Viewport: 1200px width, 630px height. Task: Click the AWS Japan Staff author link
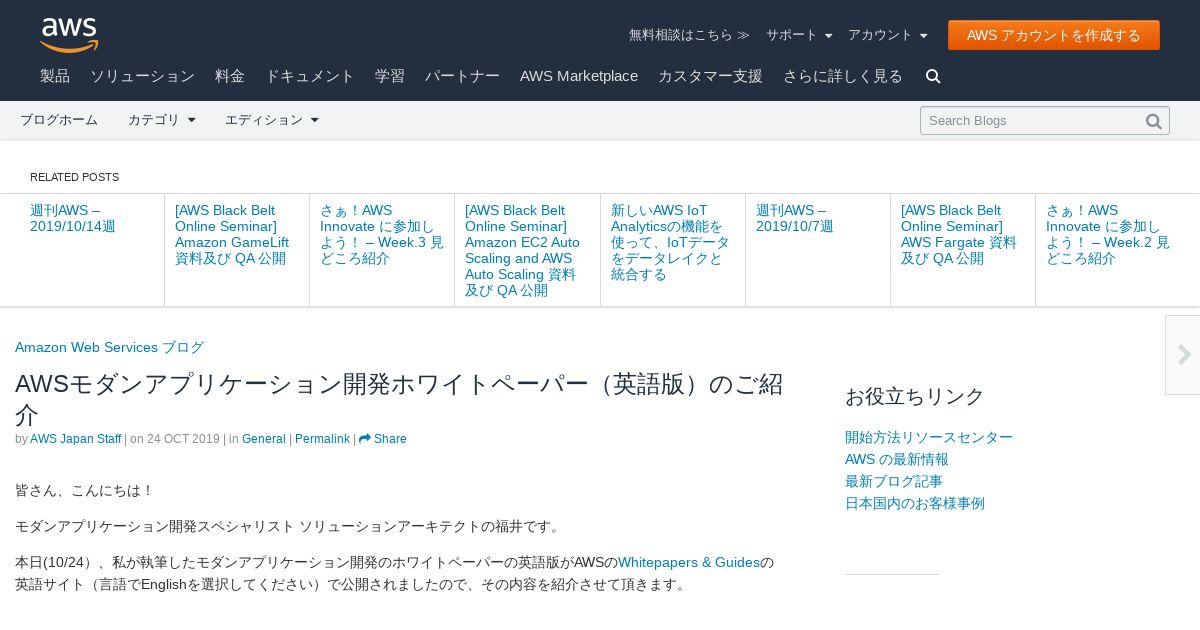coord(76,439)
